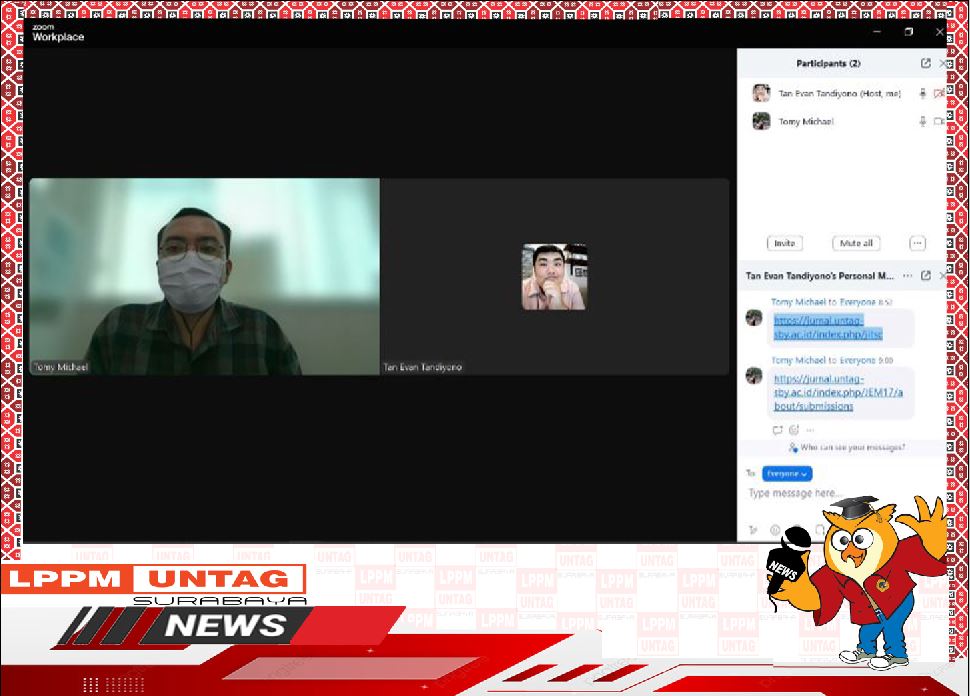The image size is (970, 696).
Task: Minimize the Zoom Workplace window
Action: 877,32
